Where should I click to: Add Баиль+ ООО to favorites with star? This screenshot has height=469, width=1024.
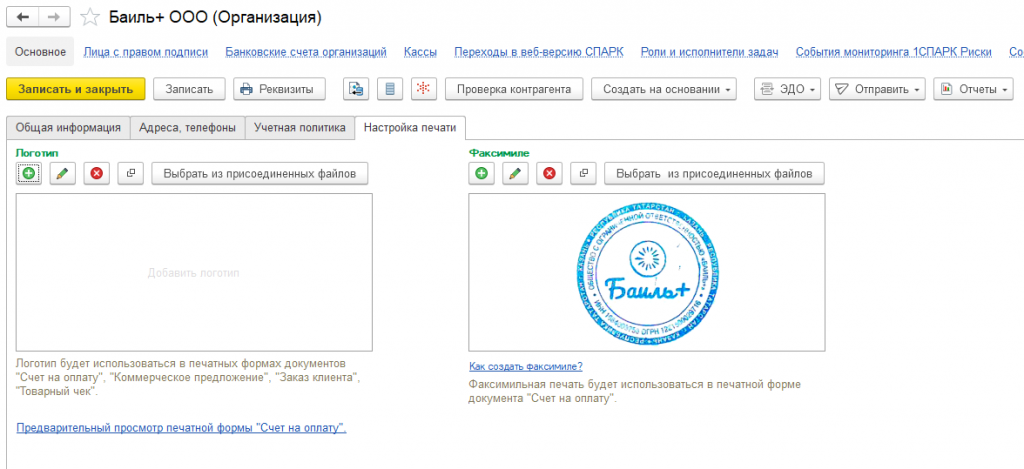[89, 18]
